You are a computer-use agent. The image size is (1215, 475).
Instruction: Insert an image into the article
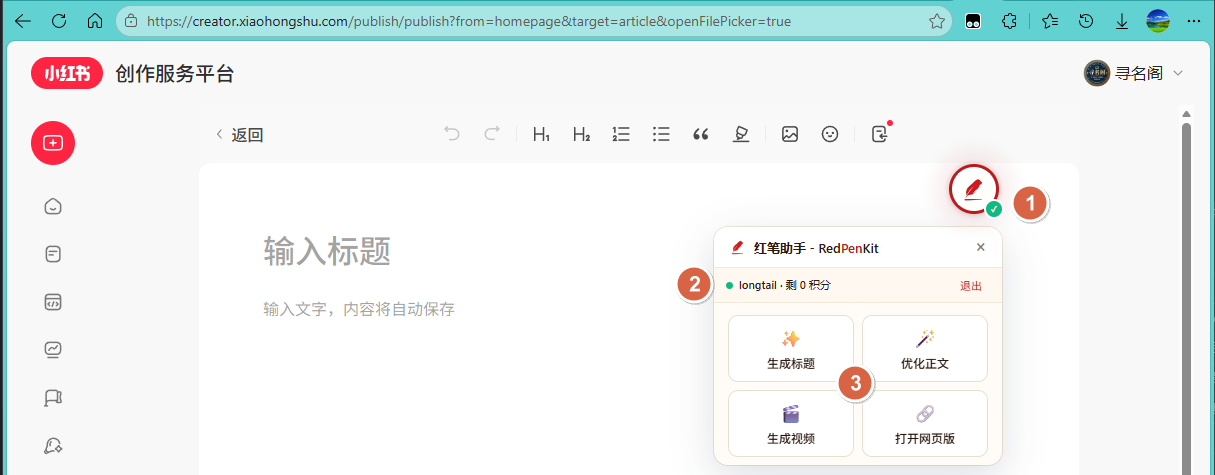[790, 134]
